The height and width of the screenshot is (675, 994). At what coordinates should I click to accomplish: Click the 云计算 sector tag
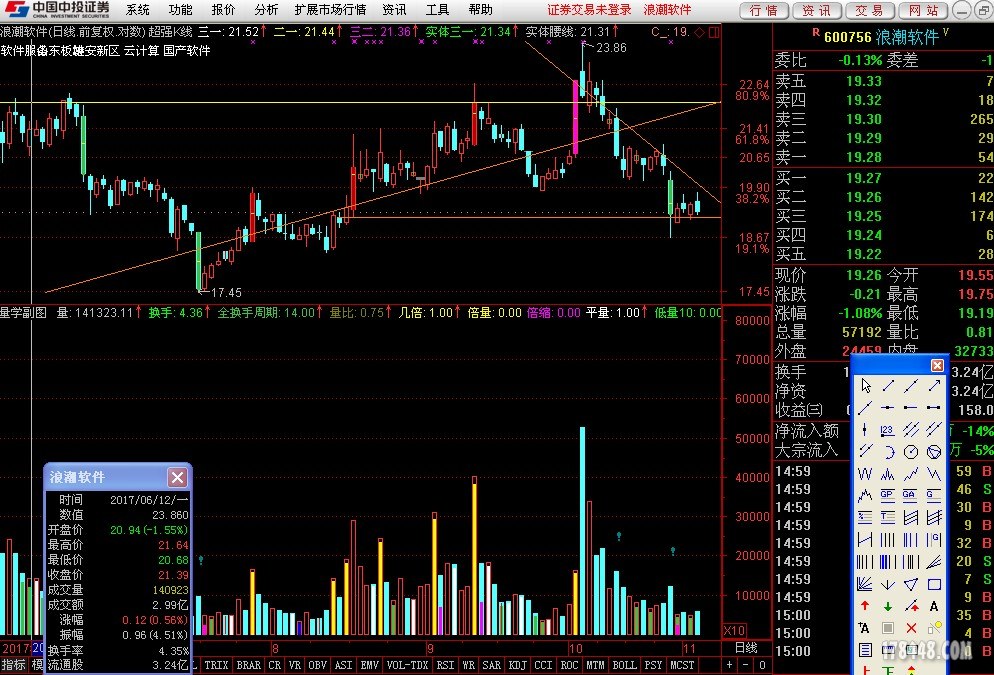[141, 51]
